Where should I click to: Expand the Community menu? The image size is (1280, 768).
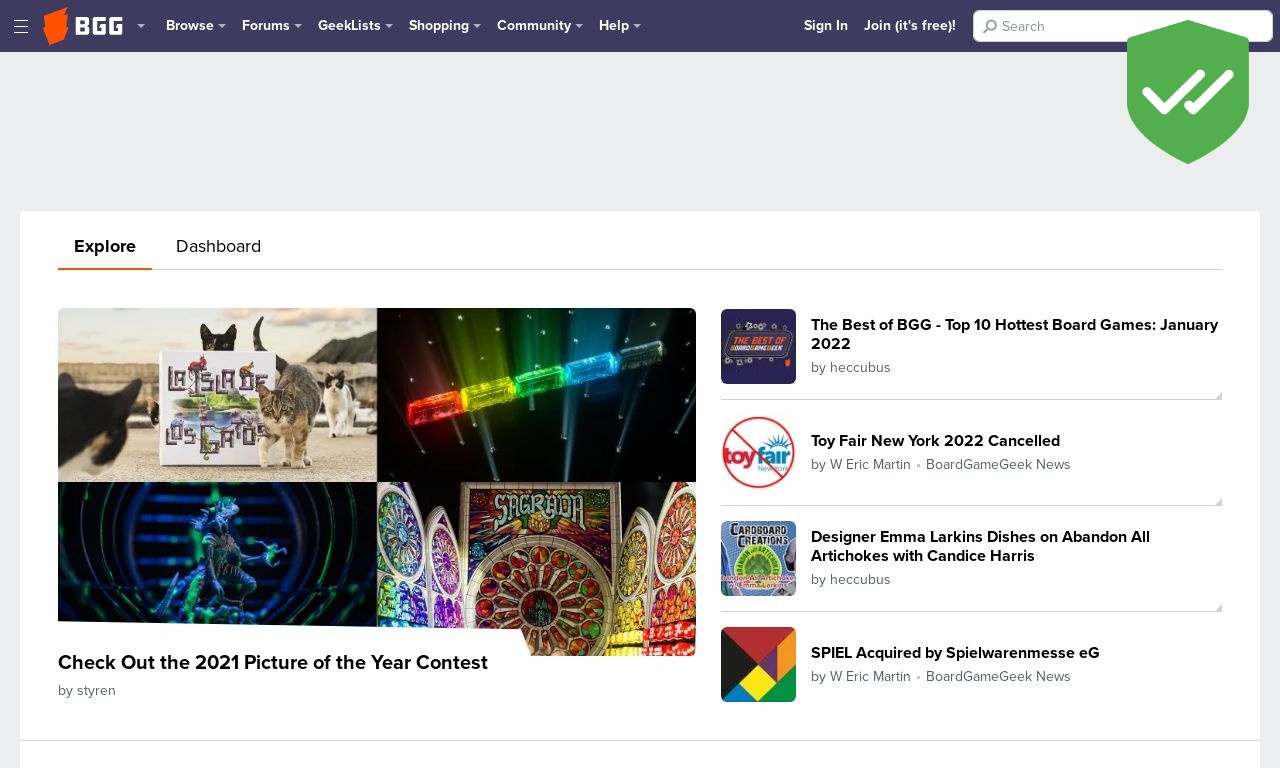pyautogui.click(x=540, y=26)
